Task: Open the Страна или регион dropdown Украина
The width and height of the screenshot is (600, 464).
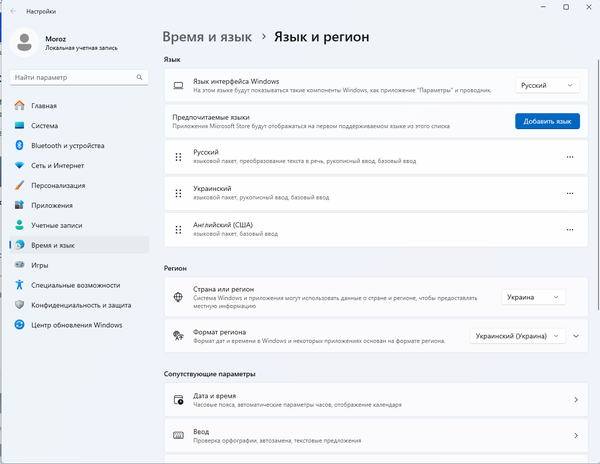Action: tap(533, 297)
